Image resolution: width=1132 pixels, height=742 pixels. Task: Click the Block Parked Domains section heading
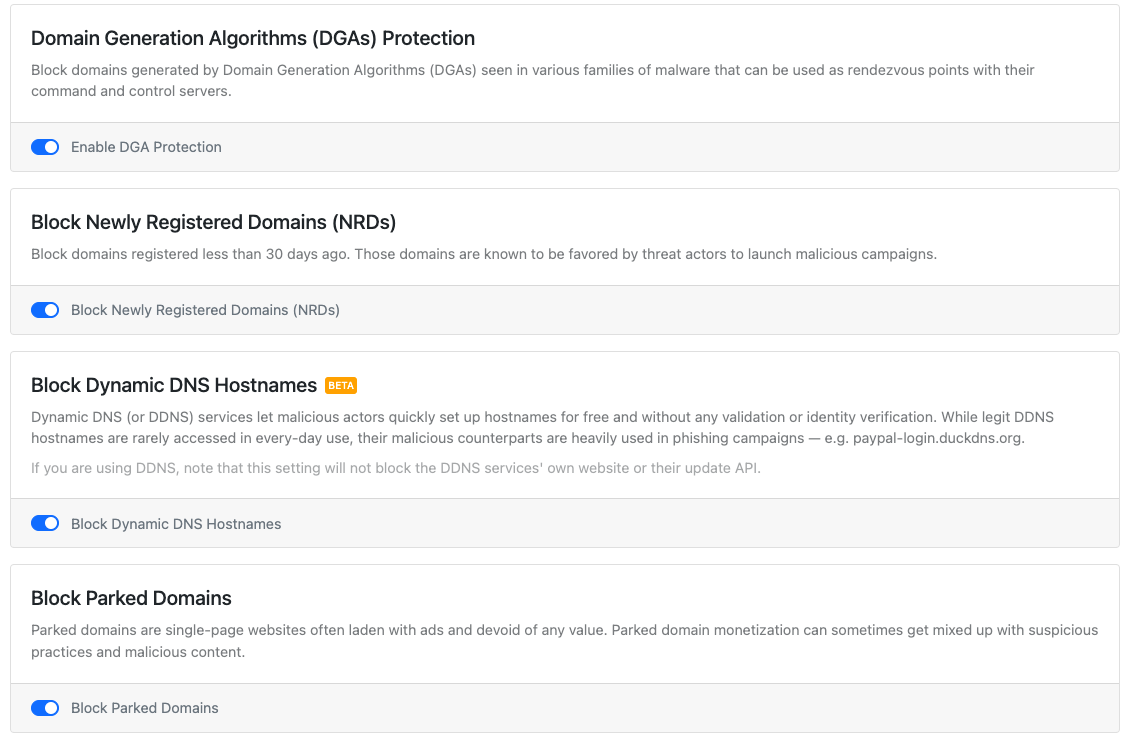pos(131,598)
